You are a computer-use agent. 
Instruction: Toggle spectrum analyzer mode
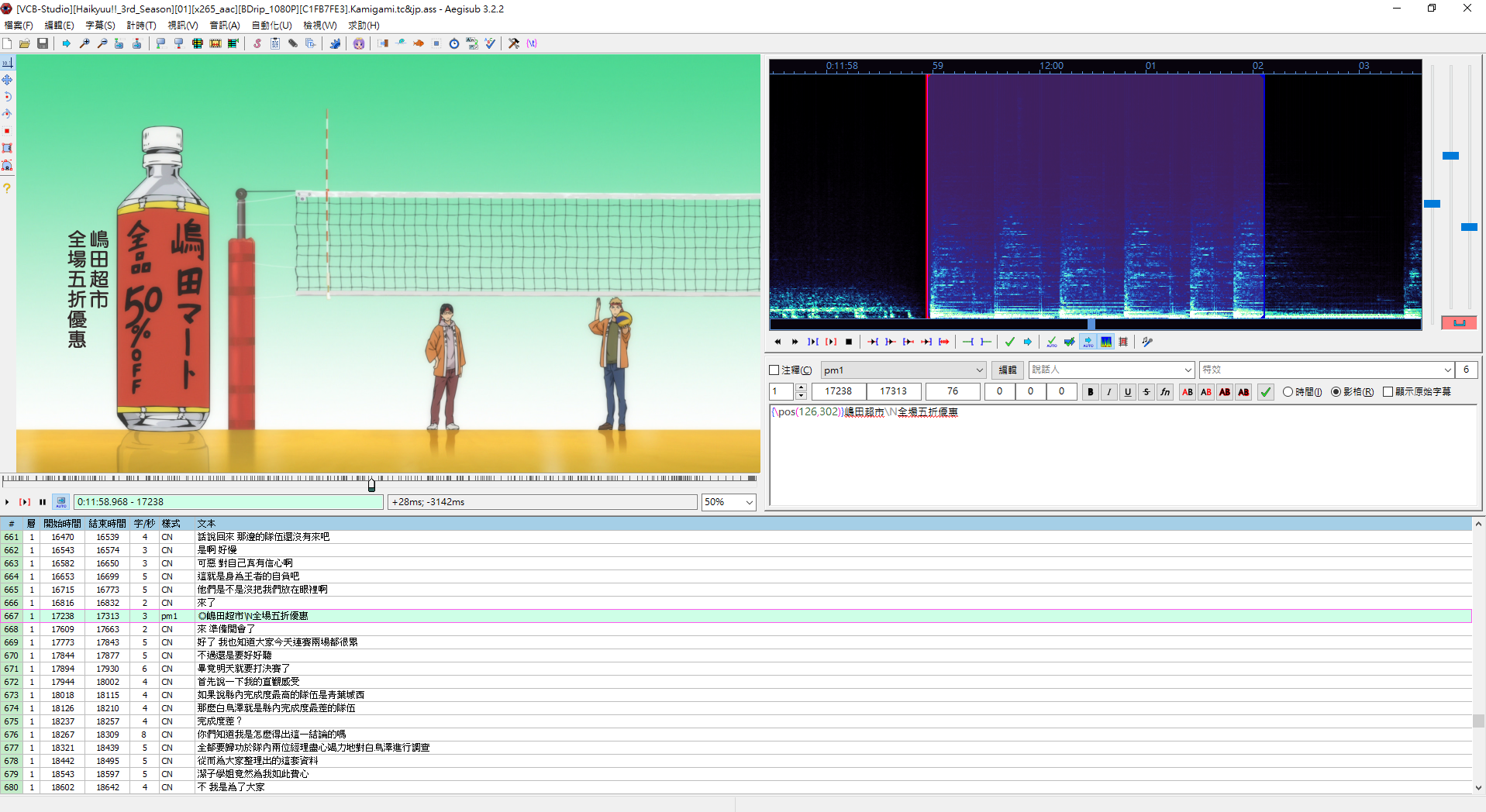click(x=1106, y=342)
